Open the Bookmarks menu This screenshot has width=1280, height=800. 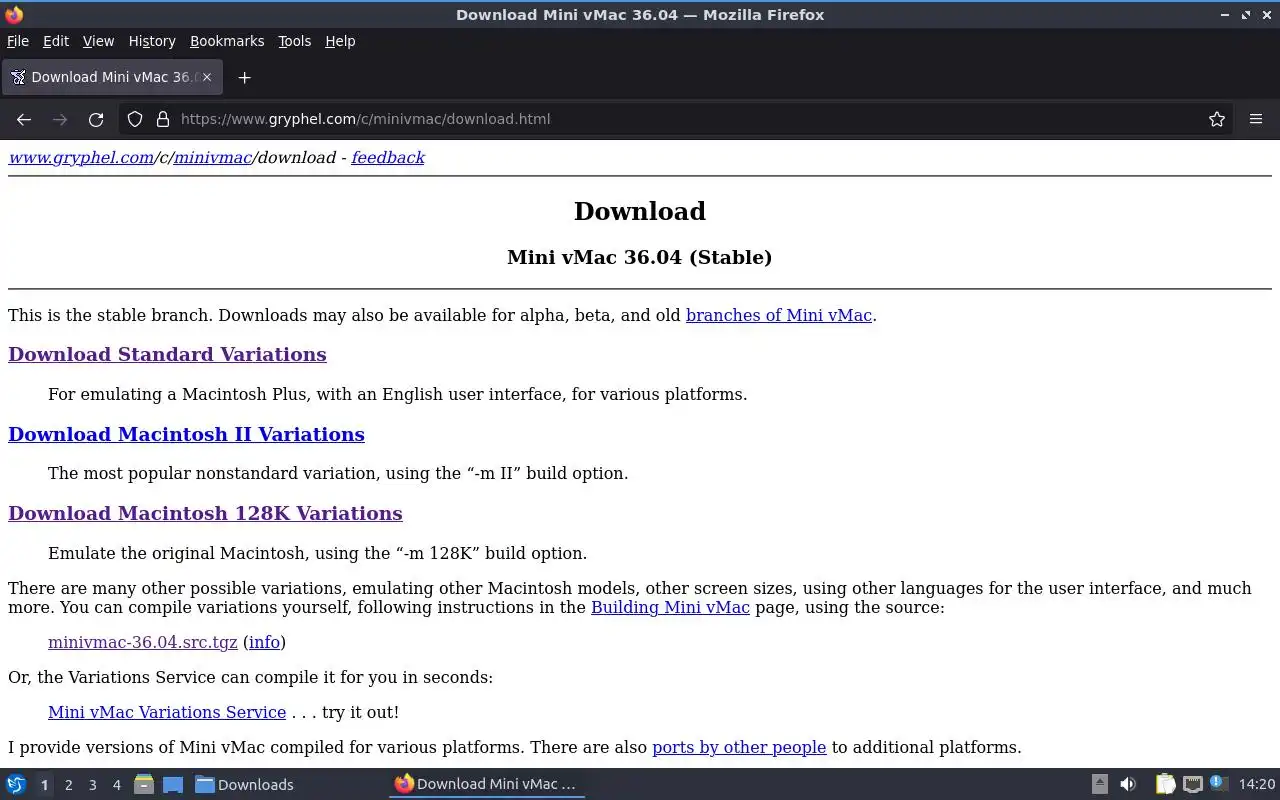coord(227,41)
